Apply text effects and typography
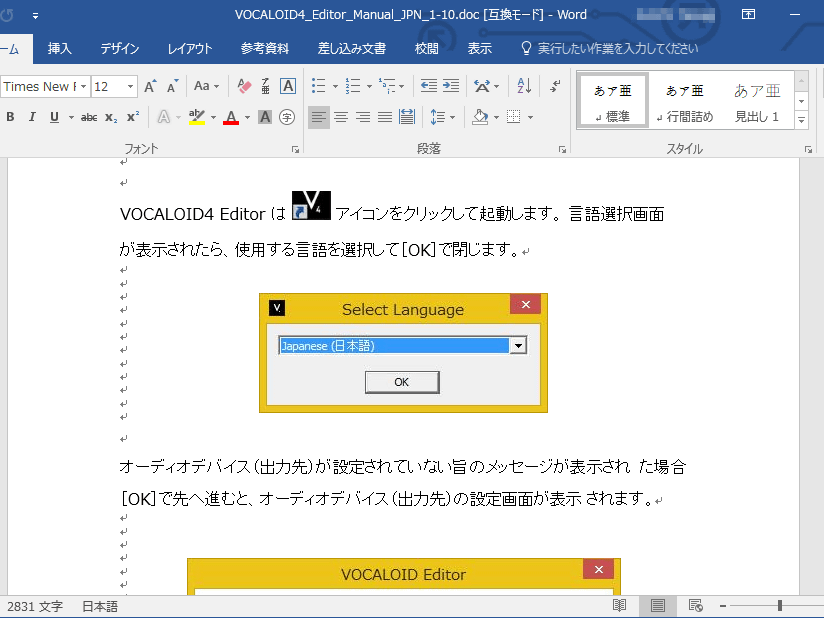824x618 pixels. (x=164, y=117)
